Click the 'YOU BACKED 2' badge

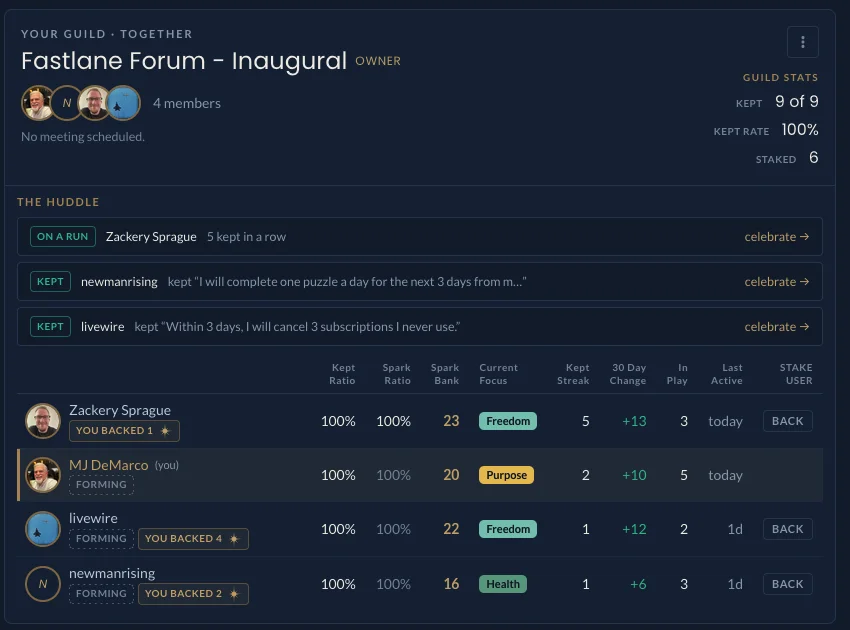click(x=193, y=593)
